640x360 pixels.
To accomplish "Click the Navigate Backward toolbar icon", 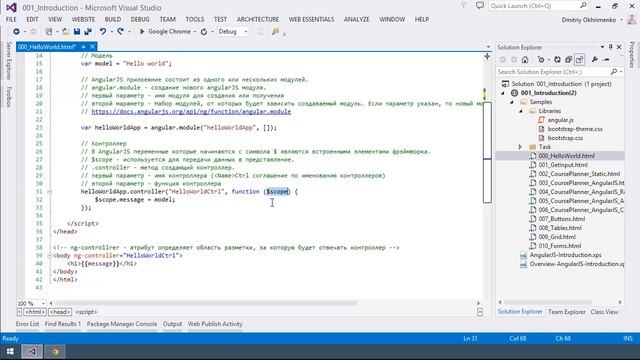I will (x=16, y=31).
